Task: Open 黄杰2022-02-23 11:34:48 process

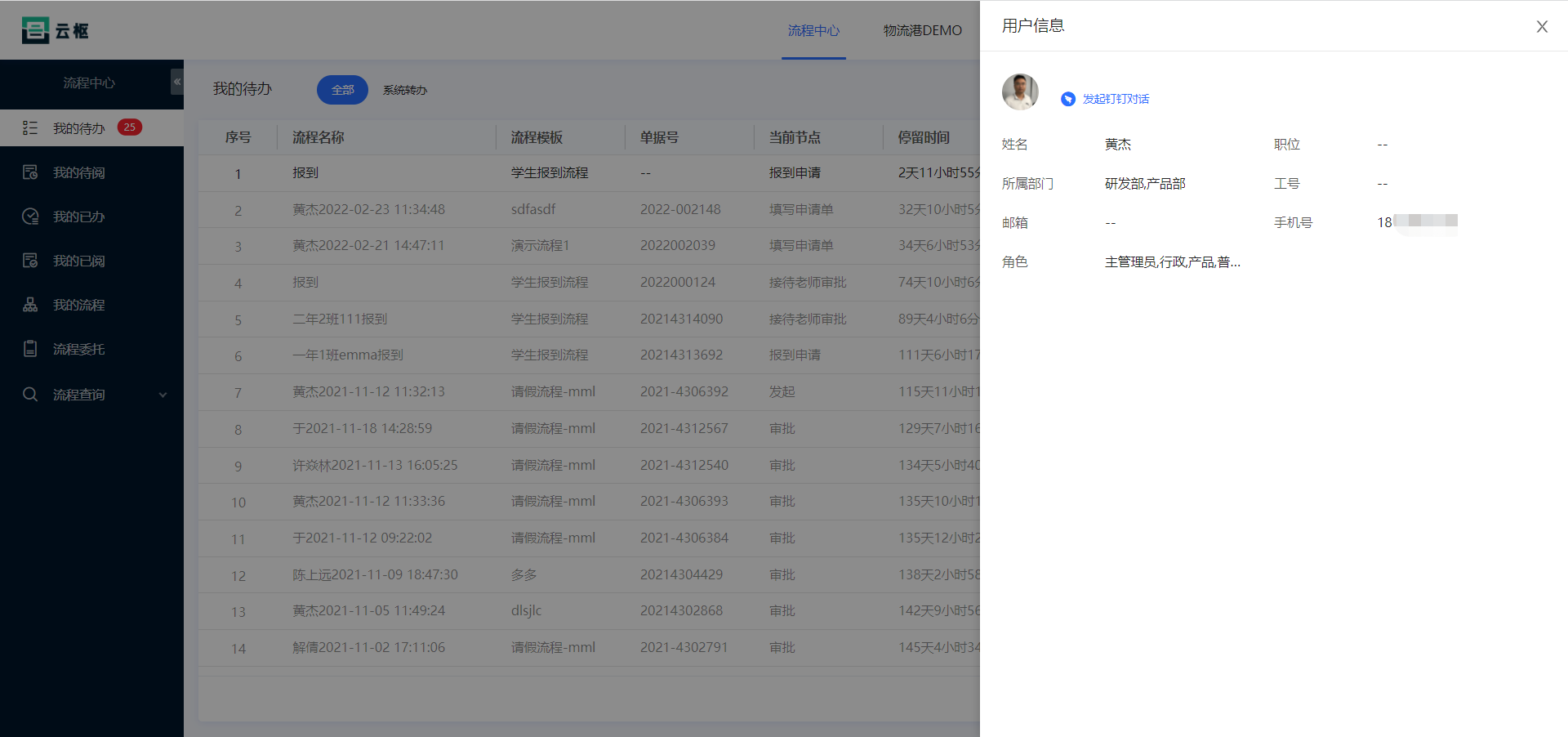Action: (368, 210)
